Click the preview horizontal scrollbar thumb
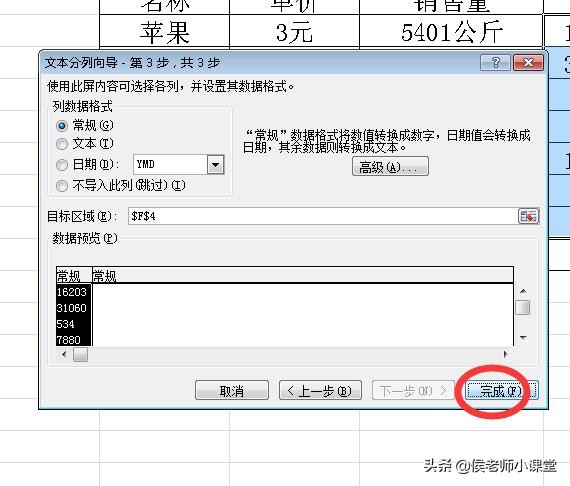Screen dimensions: 570x486 [80, 354]
